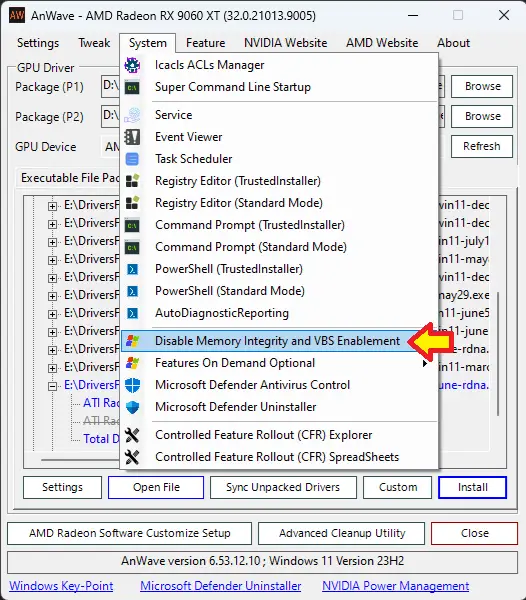Open Registry Editor (TrustedInstaller)

tap(279, 181)
